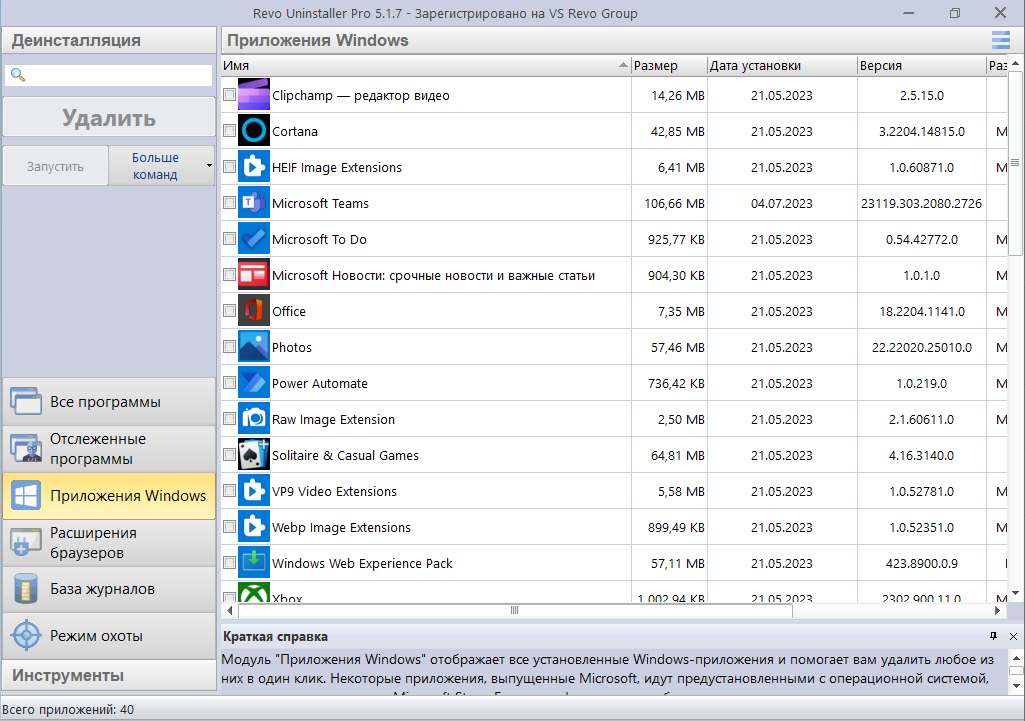The height and width of the screenshot is (721, 1025).
Task: Click version 22.22020.25010.0 cell
Action: (x=922, y=347)
